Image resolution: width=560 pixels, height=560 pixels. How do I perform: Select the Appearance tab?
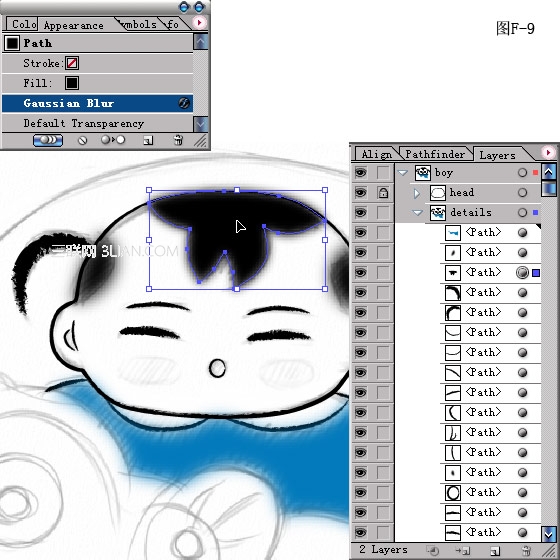click(74, 25)
